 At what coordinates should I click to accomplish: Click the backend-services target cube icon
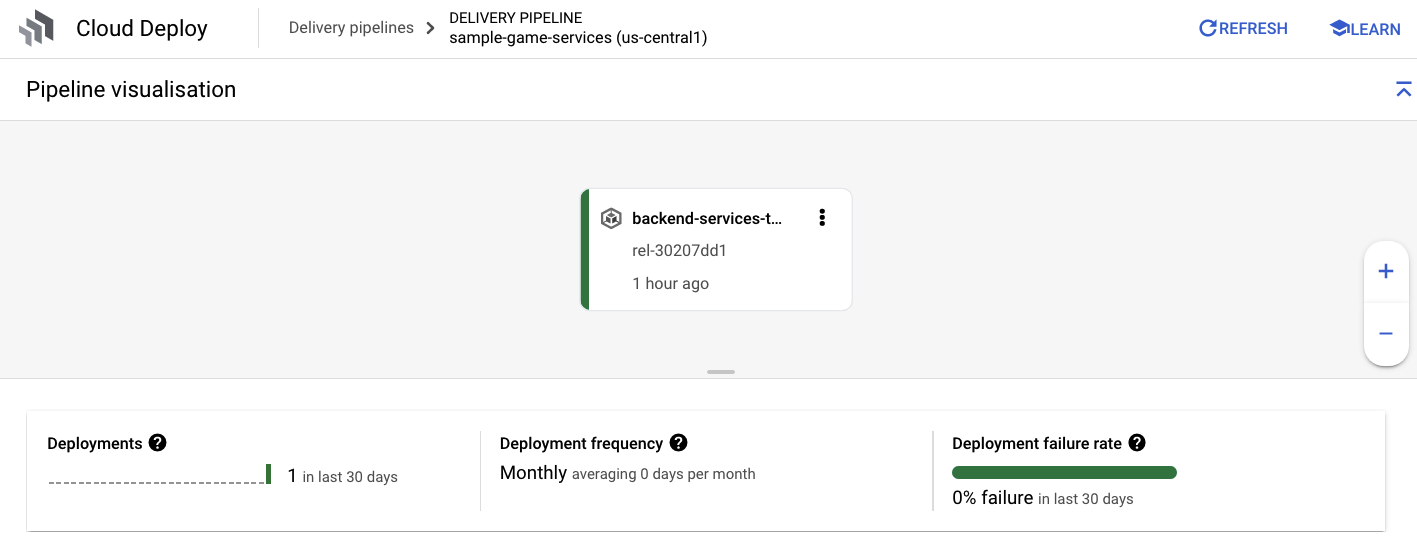click(x=611, y=218)
